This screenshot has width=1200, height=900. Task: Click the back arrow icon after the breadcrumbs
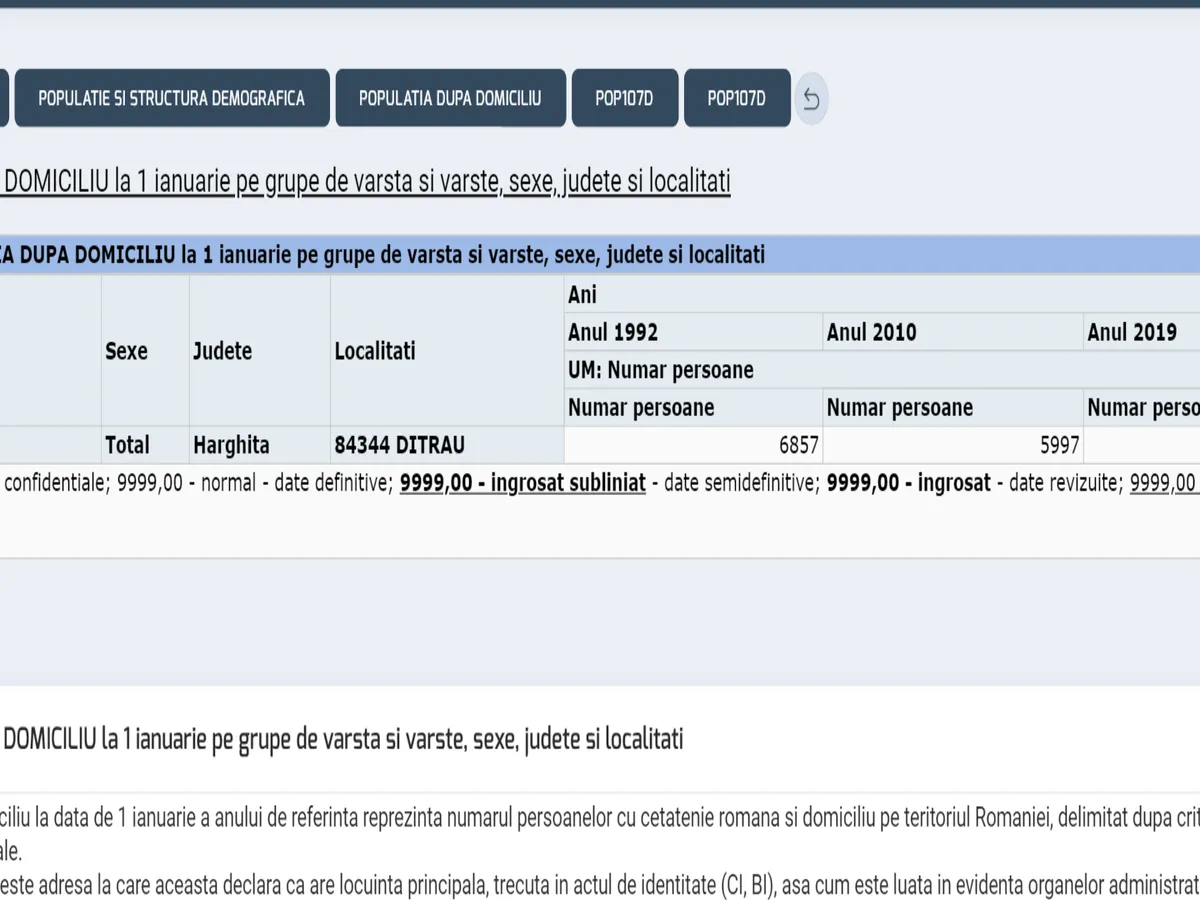coord(811,99)
